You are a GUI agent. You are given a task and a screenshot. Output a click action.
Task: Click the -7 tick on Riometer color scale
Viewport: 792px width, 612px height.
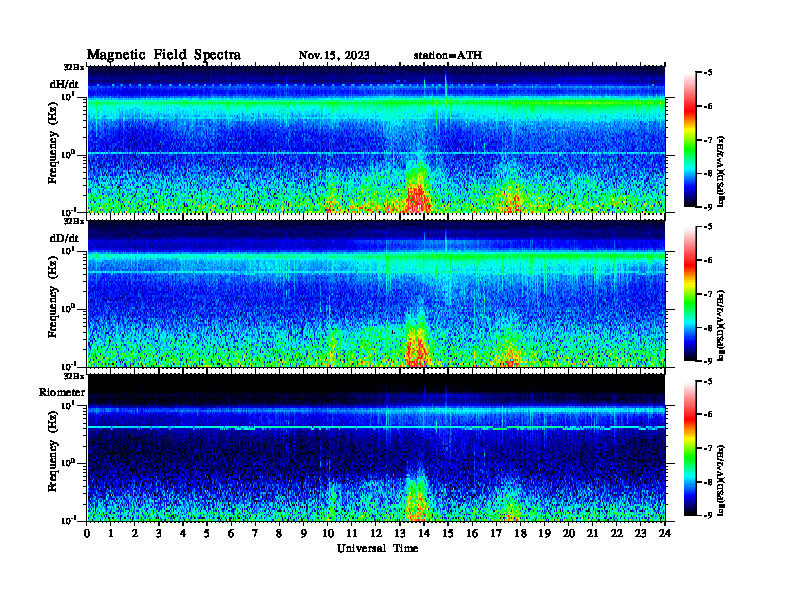pyautogui.click(x=707, y=448)
